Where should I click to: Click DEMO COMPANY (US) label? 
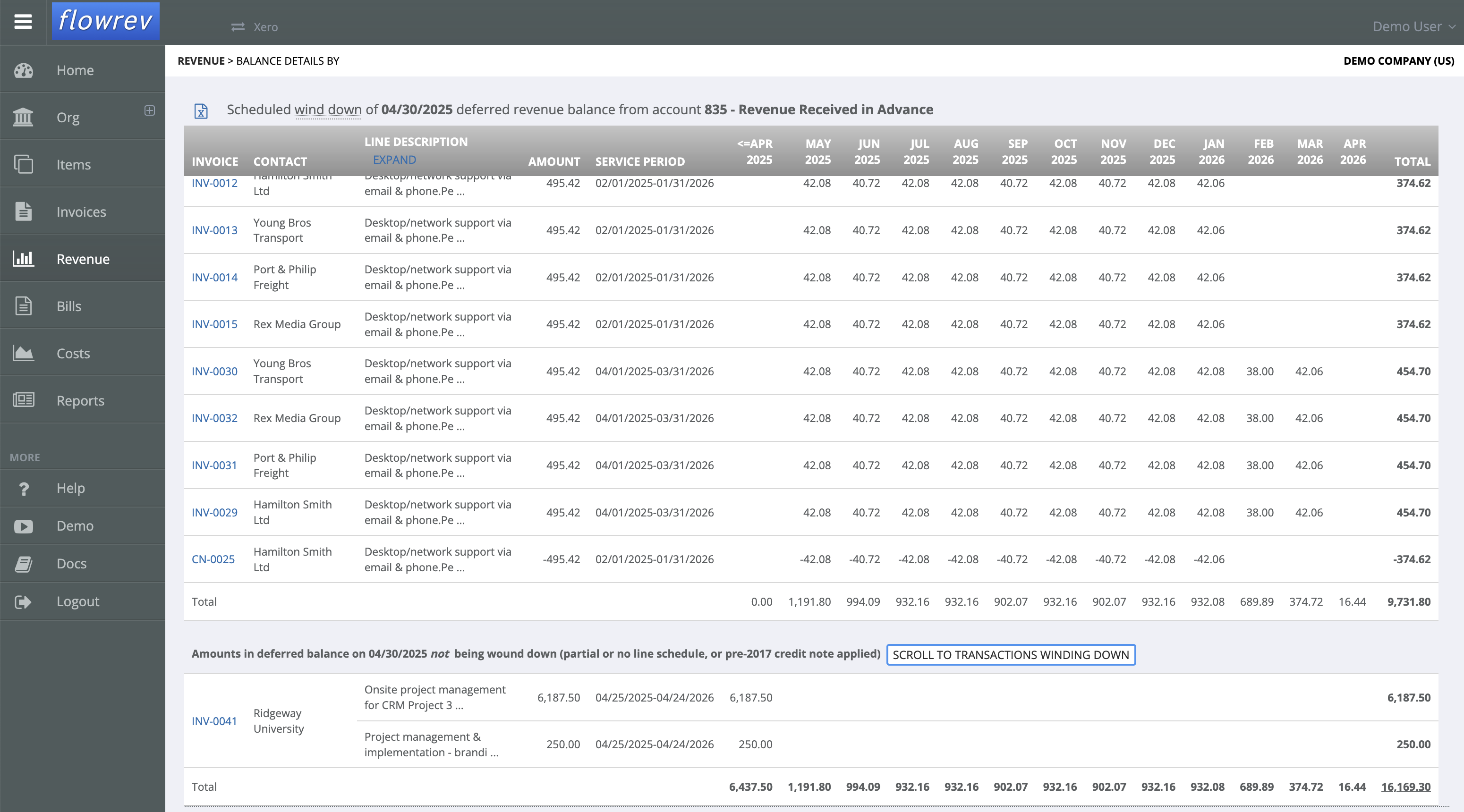1399,61
